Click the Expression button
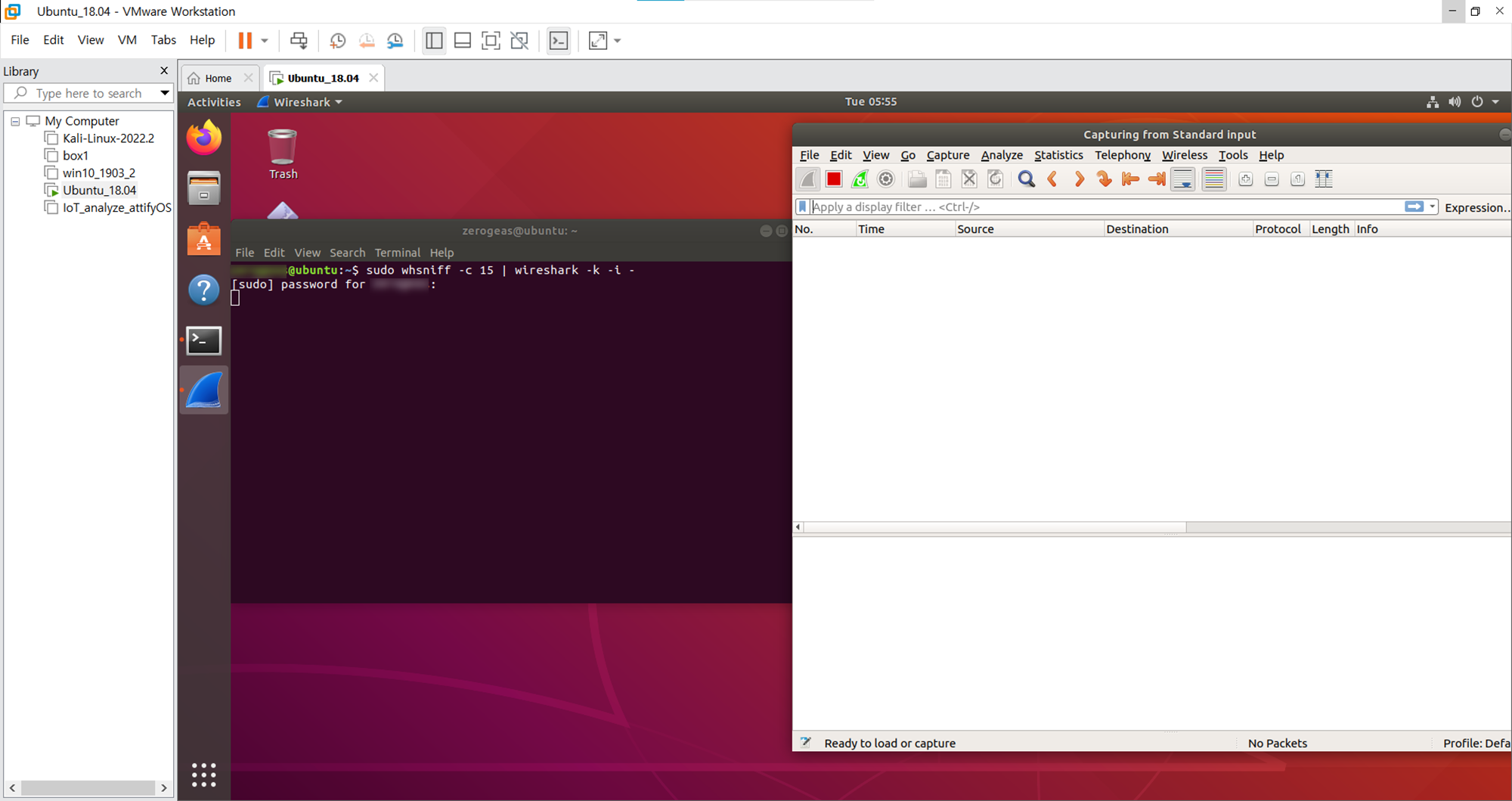The height and width of the screenshot is (801, 1512). click(1477, 207)
